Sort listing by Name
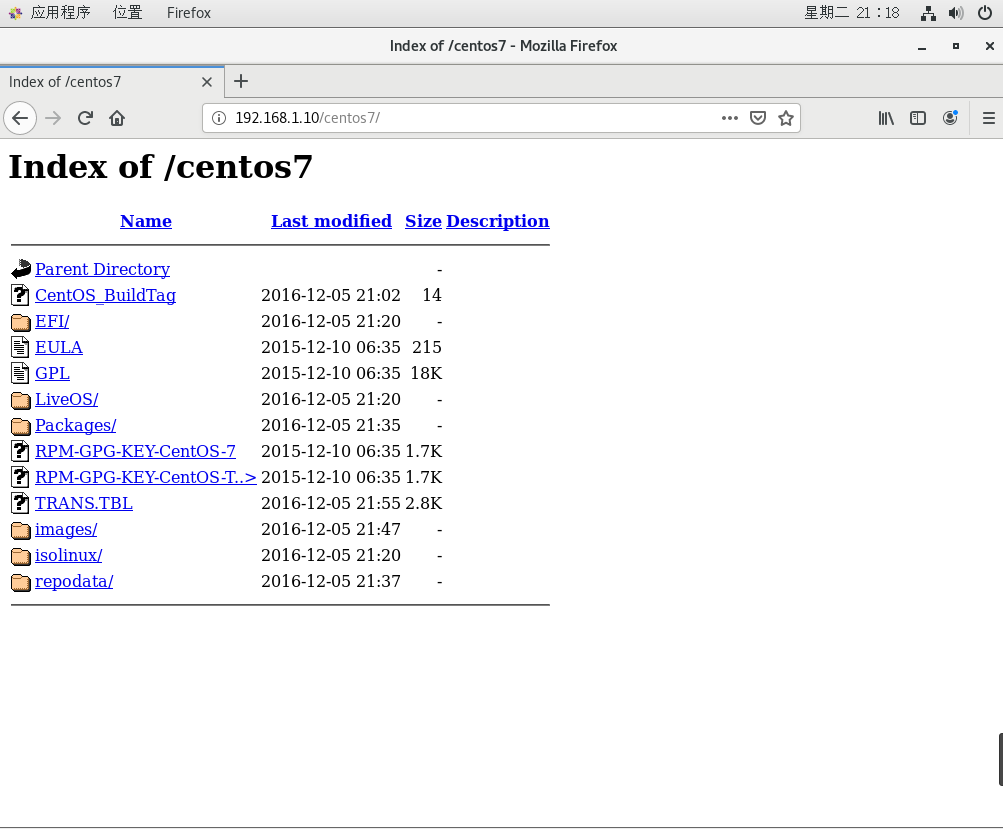Screen dimensions: 1003x829 point(146,221)
